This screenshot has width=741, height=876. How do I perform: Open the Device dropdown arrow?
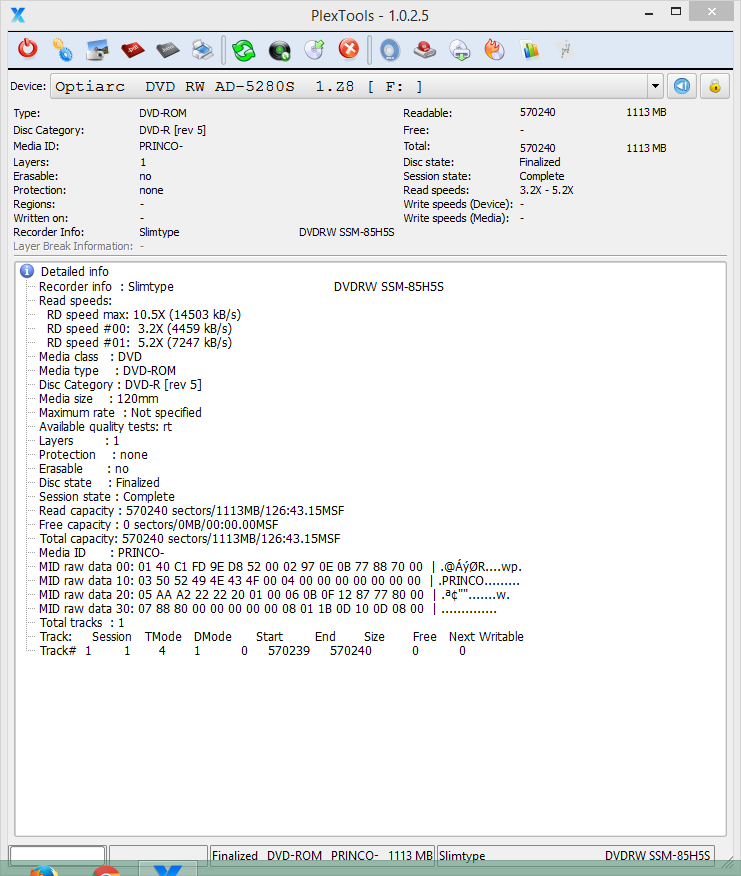[x=656, y=87]
